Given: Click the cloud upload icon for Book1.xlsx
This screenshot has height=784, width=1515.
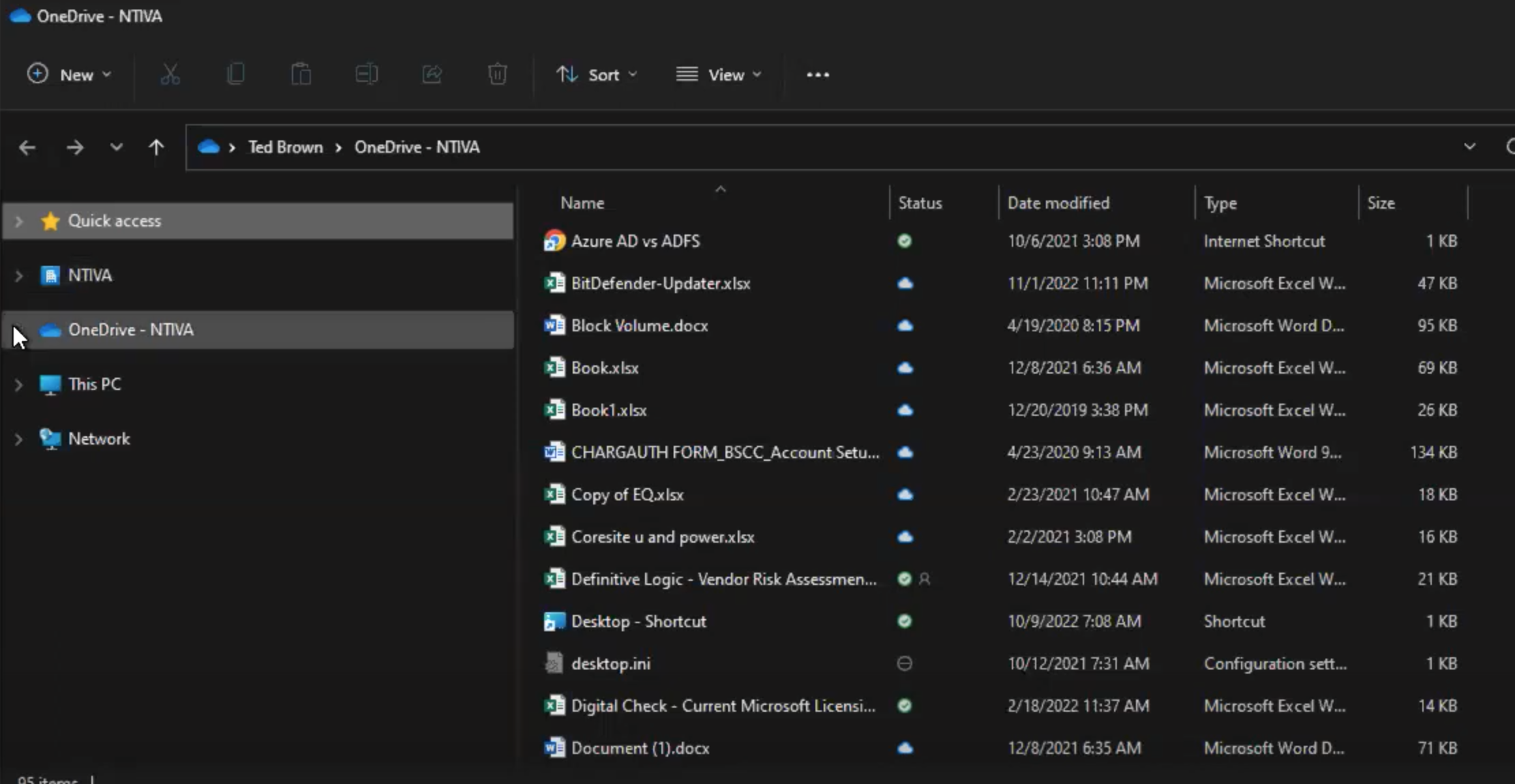Looking at the screenshot, I should [x=904, y=410].
